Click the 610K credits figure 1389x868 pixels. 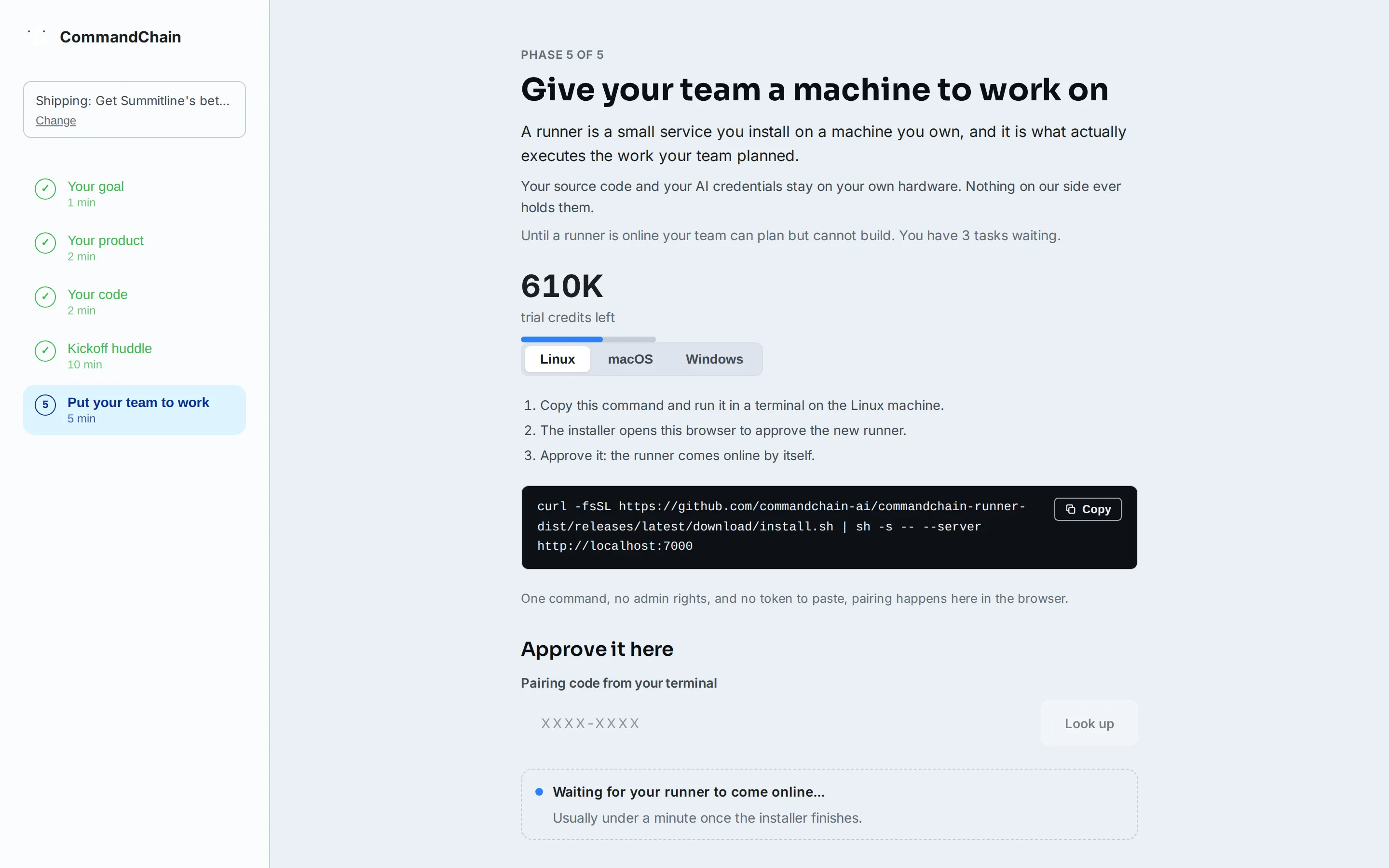click(x=562, y=286)
